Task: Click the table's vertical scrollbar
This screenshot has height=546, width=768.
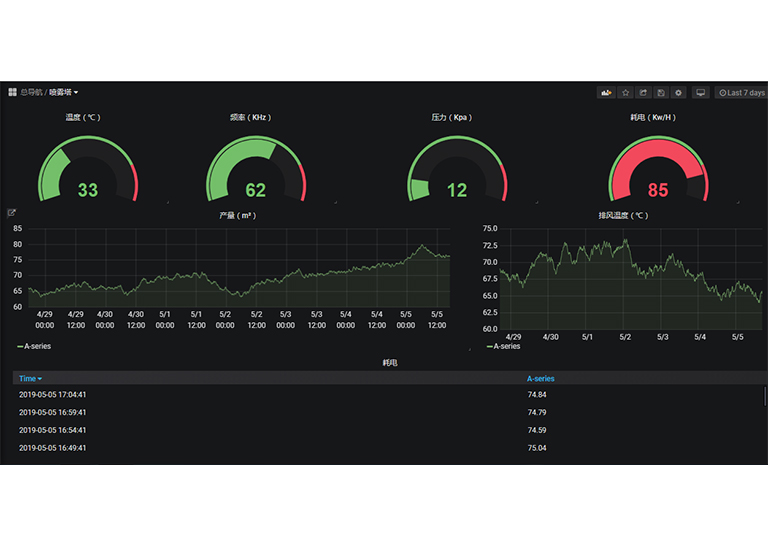Action: (x=765, y=396)
